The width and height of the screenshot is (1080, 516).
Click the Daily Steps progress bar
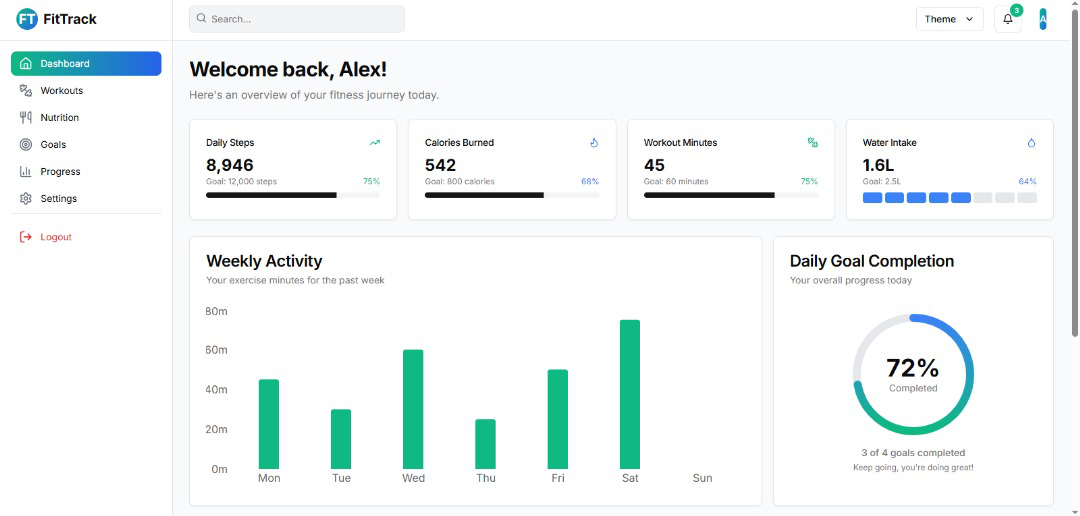point(293,195)
